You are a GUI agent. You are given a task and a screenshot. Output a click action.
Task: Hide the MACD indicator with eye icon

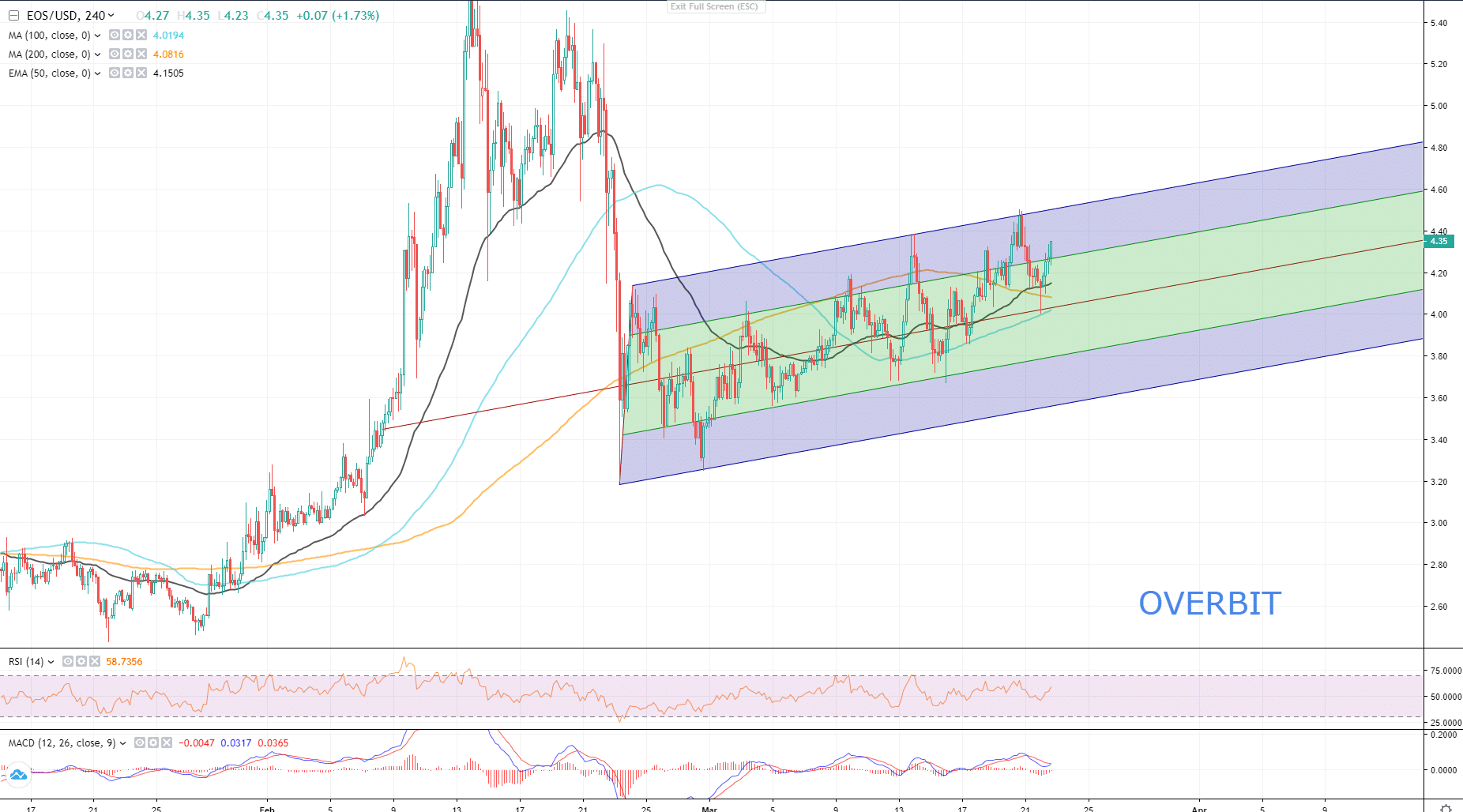[140, 743]
